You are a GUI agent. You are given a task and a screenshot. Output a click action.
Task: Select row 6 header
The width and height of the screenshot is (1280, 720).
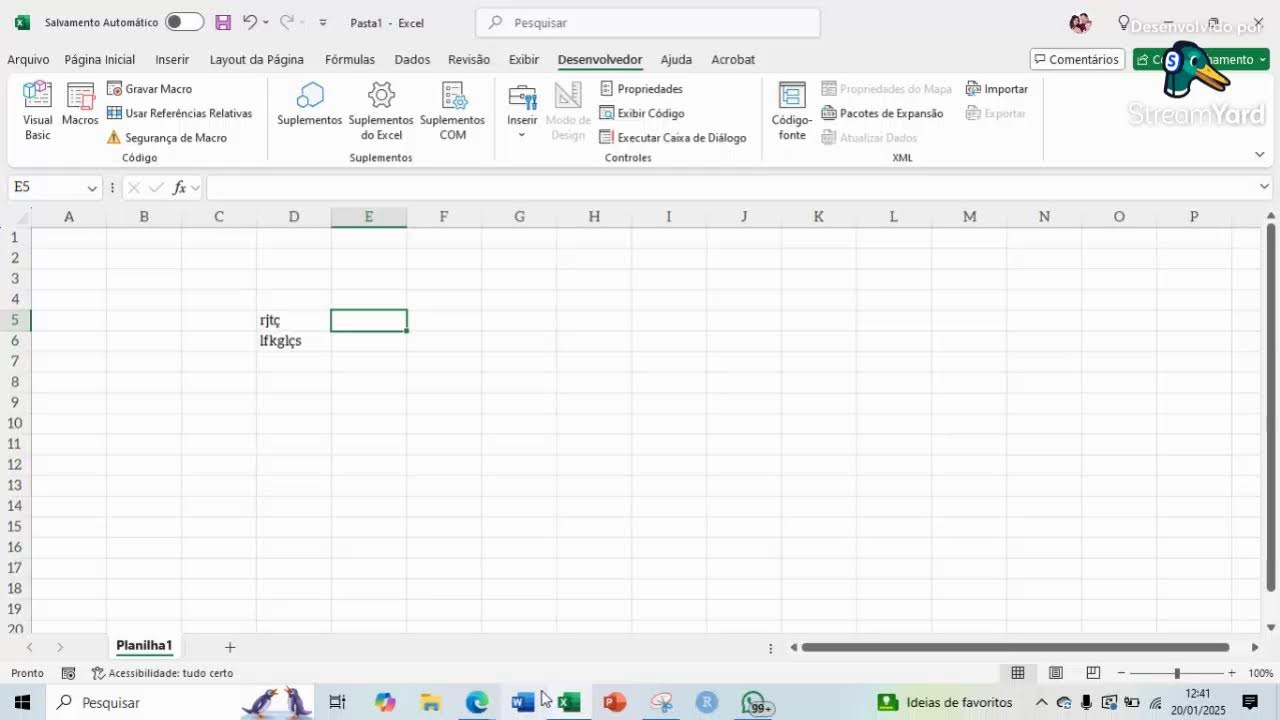pyautogui.click(x=15, y=341)
